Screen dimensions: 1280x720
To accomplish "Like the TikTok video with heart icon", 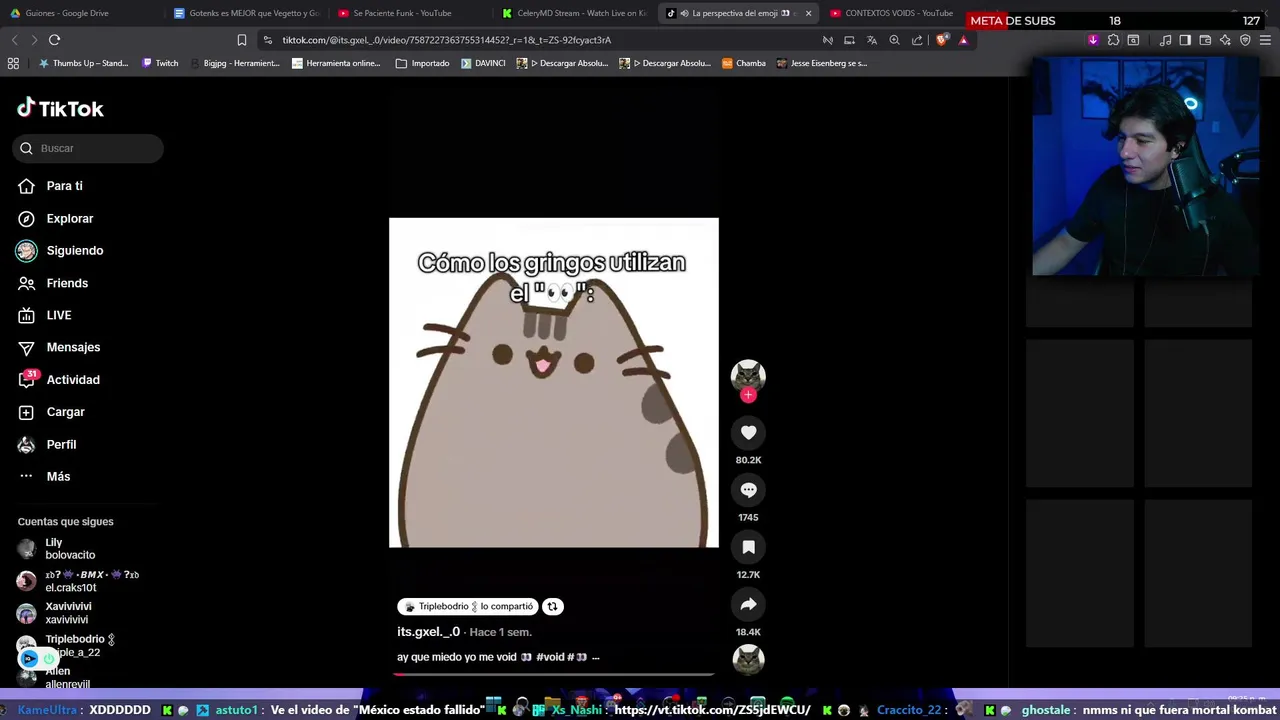I will coord(748,432).
